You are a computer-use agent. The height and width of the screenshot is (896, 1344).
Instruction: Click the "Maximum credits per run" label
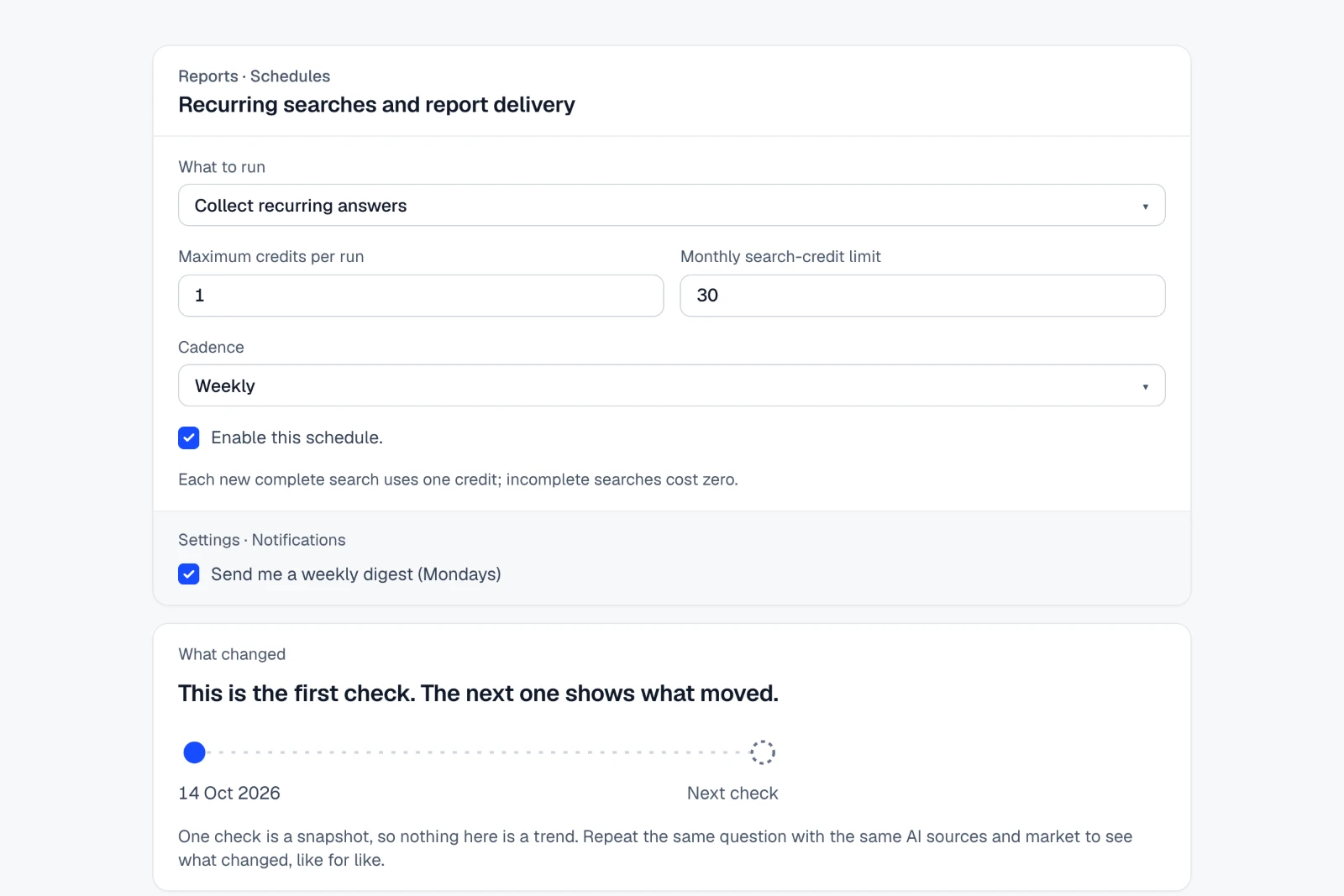(x=271, y=257)
